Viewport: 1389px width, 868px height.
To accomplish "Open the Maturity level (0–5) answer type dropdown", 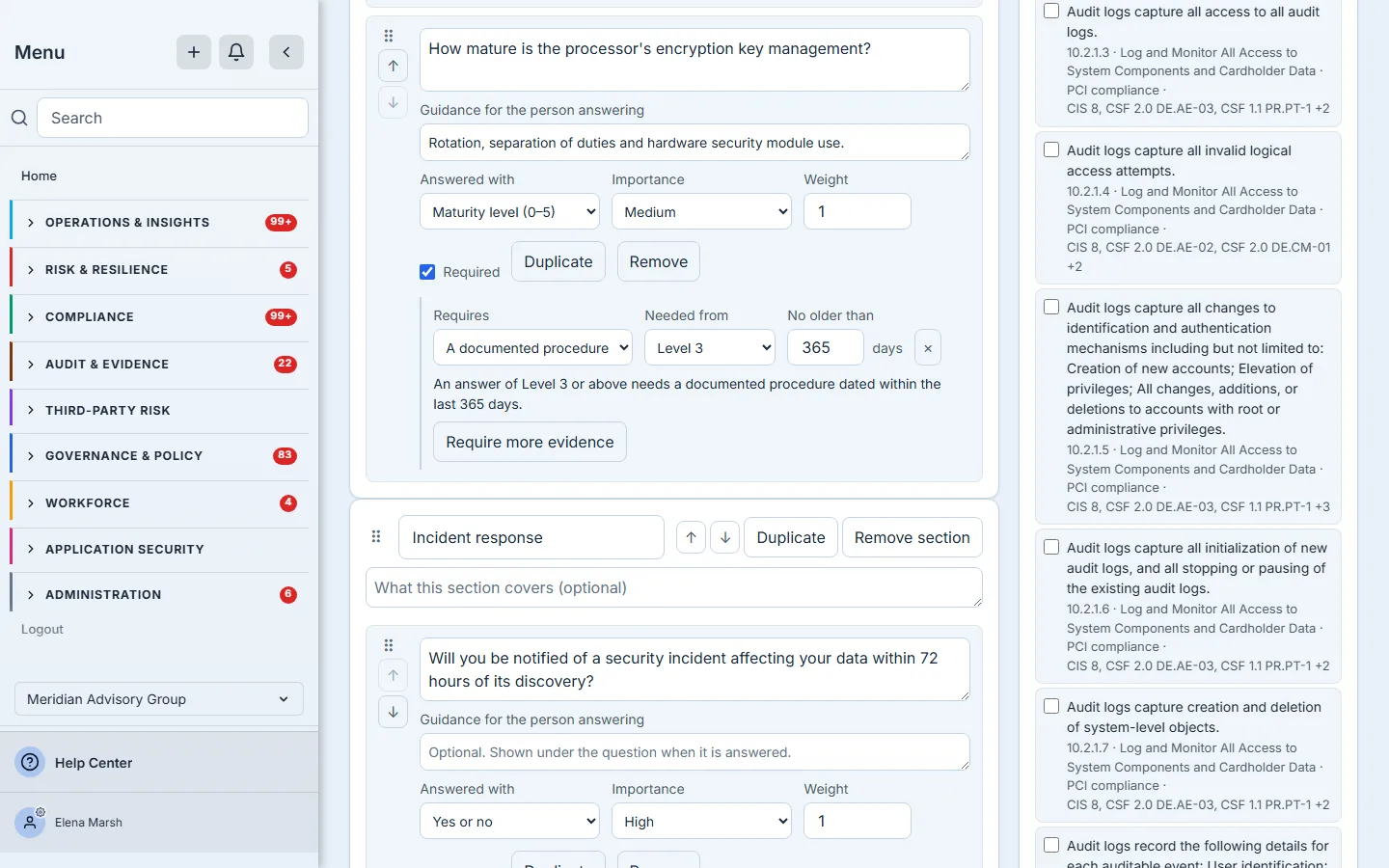I will pyautogui.click(x=509, y=212).
